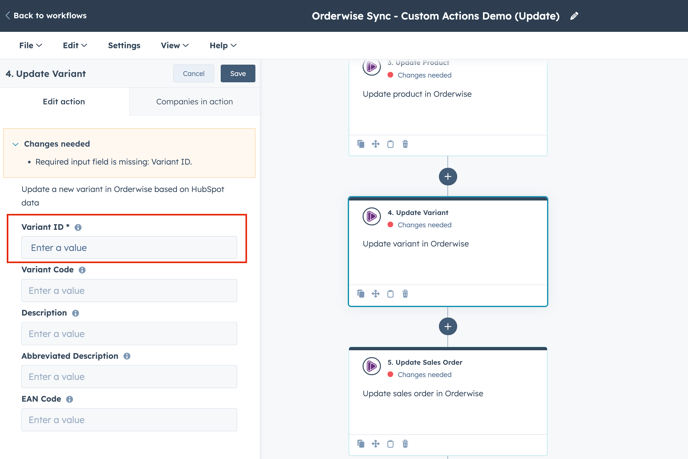Click copy icon on Update Variant card
The width and height of the screenshot is (688, 459).
(x=390, y=294)
